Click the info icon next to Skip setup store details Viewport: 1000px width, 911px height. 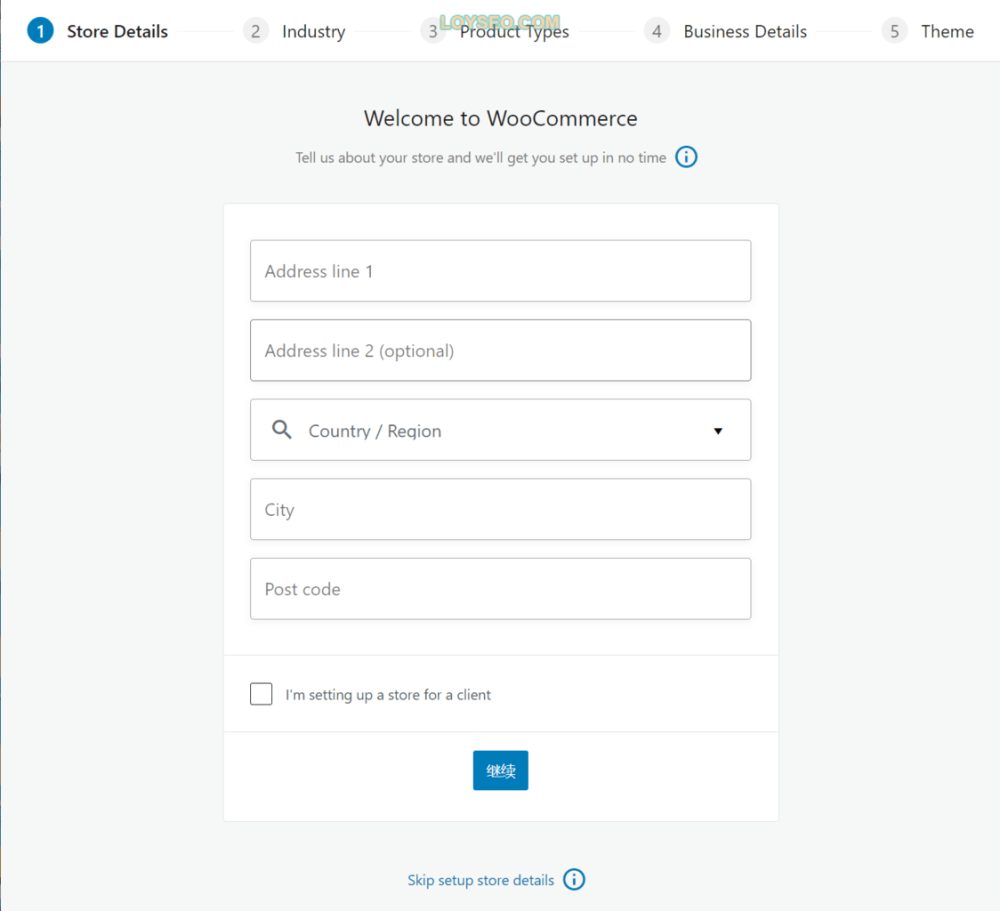pos(574,879)
